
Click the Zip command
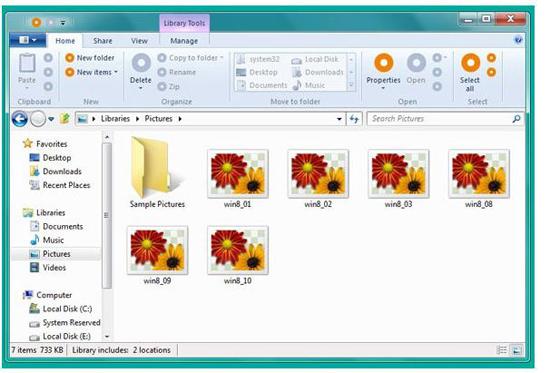click(169, 86)
